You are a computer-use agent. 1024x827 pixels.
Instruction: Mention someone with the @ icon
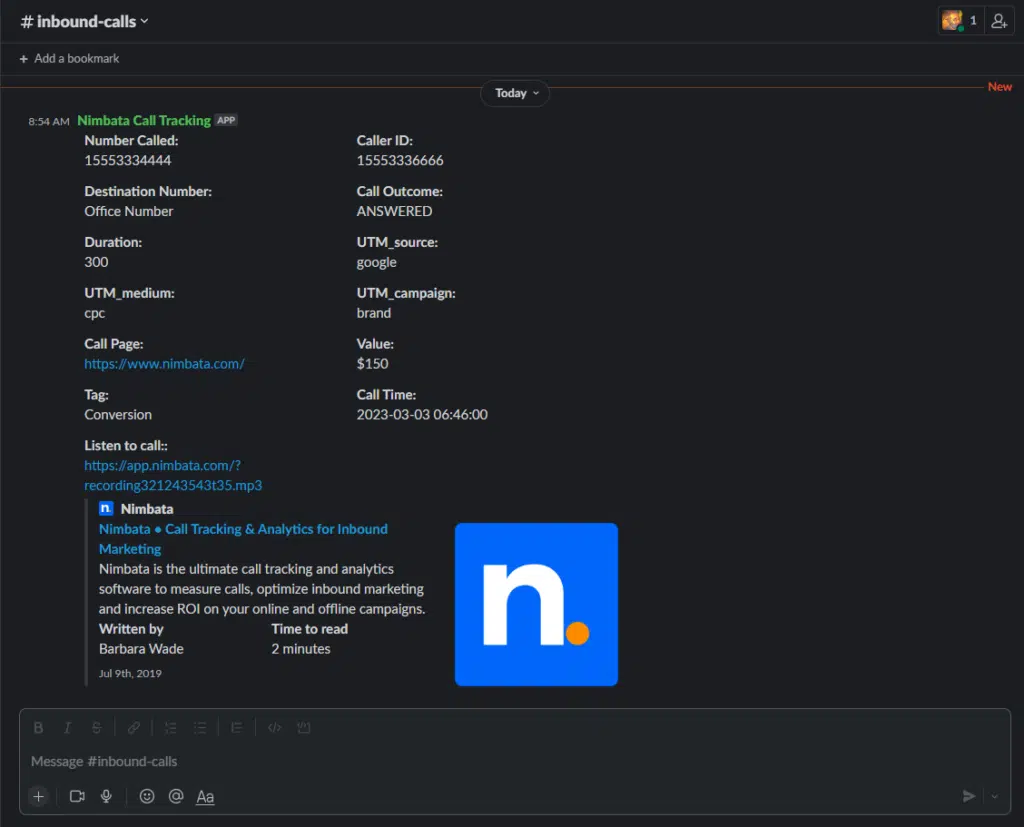click(x=176, y=796)
